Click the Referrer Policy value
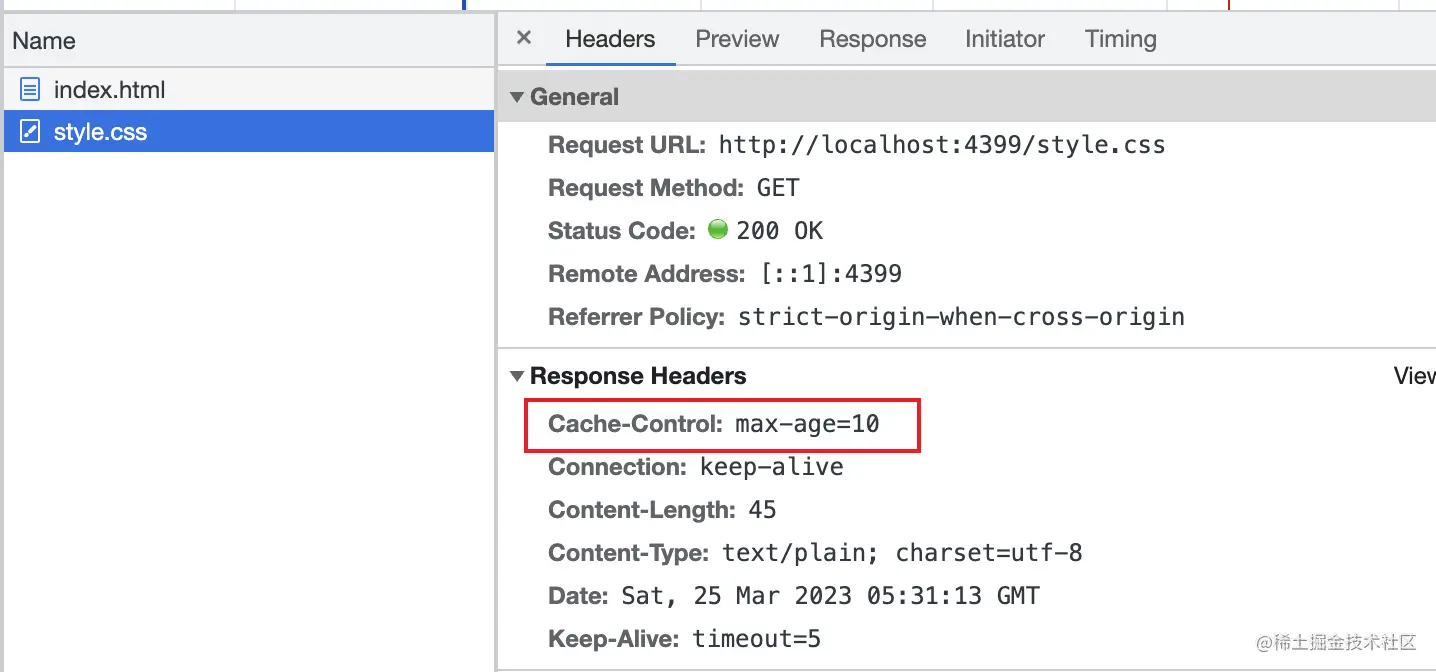Image resolution: width=1436 pixels, height=672 pixels. (x=961, y=317)
